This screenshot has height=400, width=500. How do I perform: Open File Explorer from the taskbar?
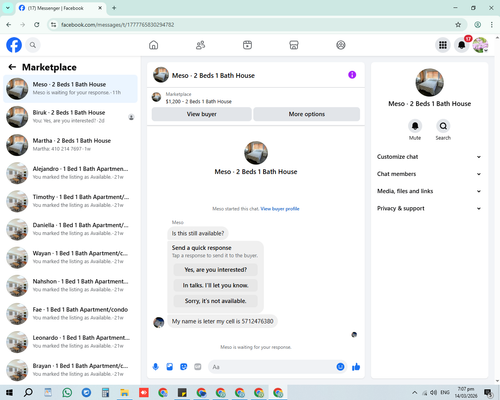coord(124,393)
